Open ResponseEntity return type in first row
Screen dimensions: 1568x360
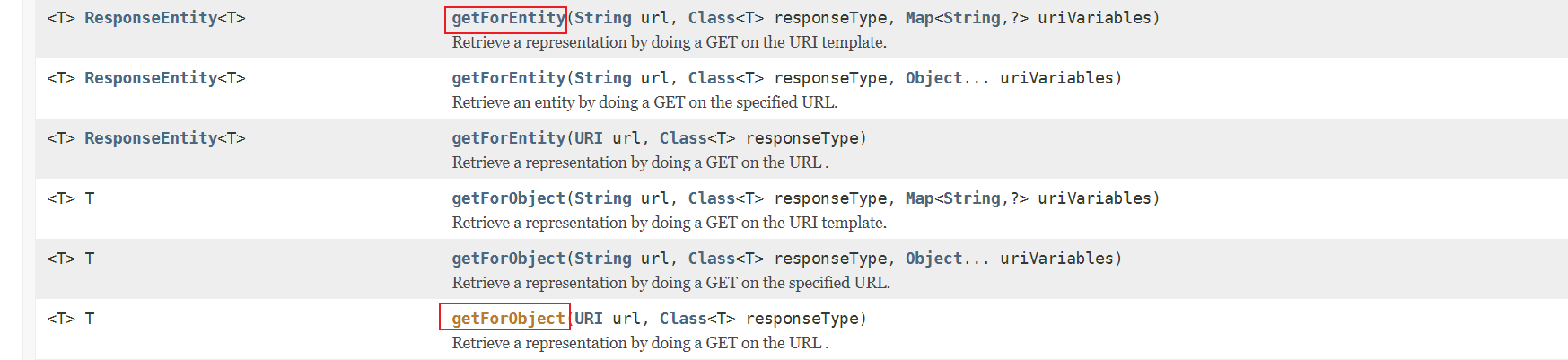point(151,18)
